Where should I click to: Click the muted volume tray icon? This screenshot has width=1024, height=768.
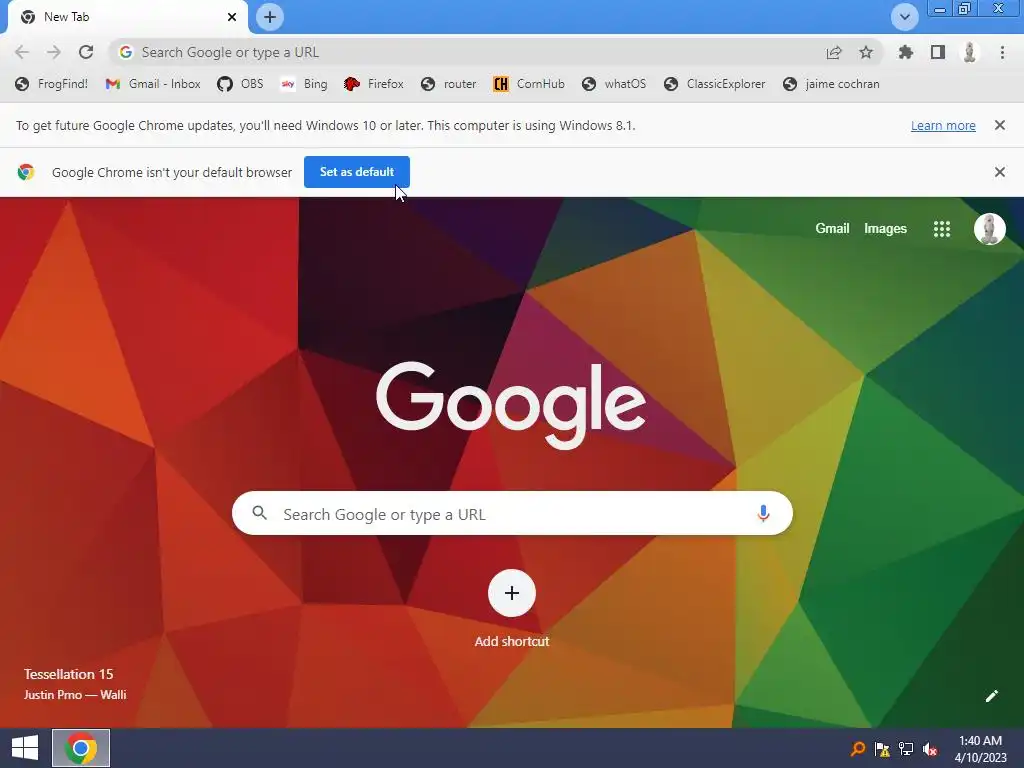click(930, 749)
